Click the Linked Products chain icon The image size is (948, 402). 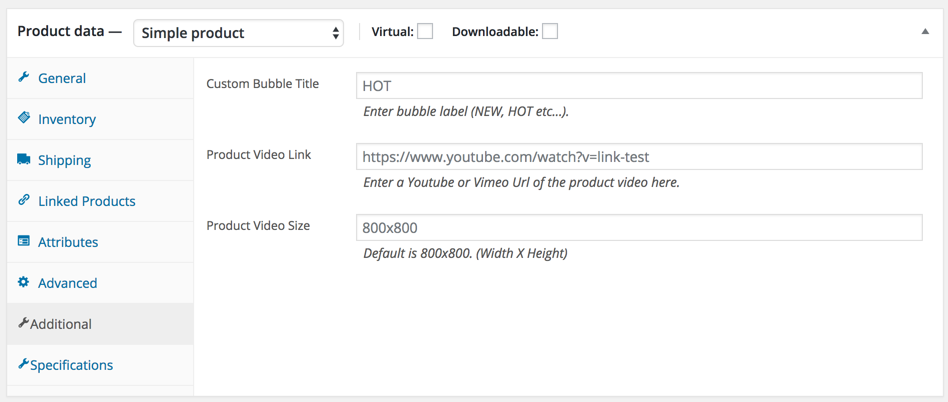point(24,200)
